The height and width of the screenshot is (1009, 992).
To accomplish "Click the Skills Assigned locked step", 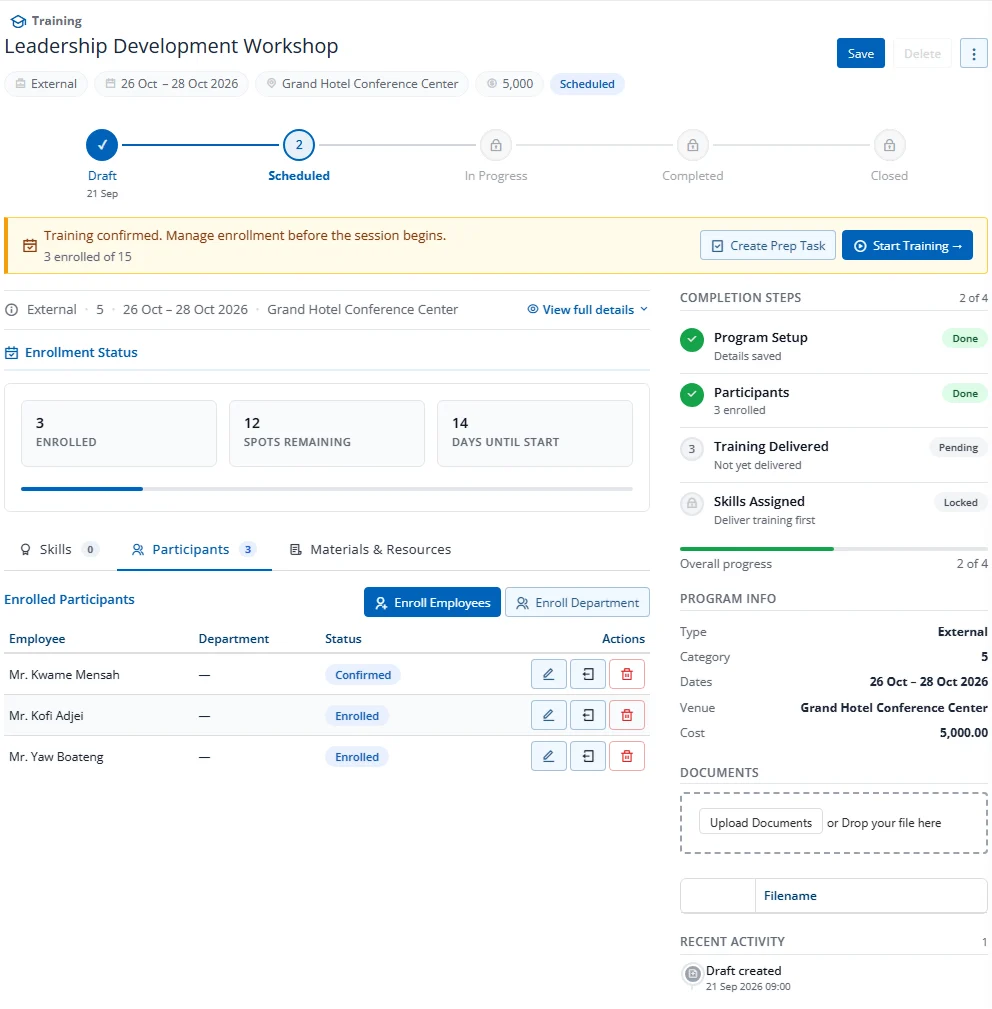I will (834, 510).
